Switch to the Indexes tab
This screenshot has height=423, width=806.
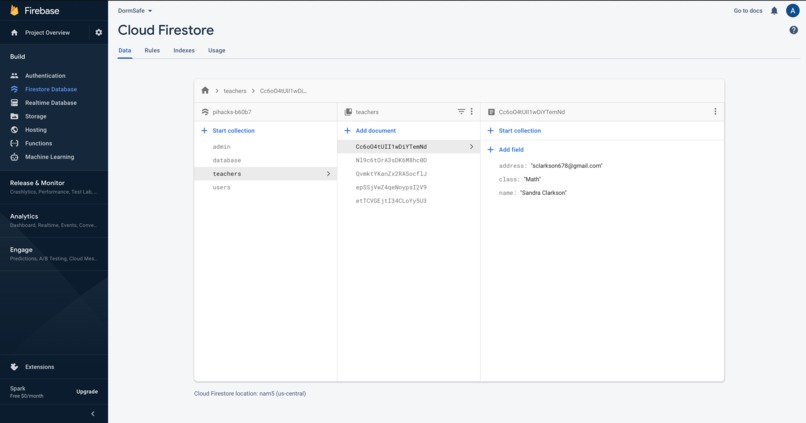click(184, 50)
